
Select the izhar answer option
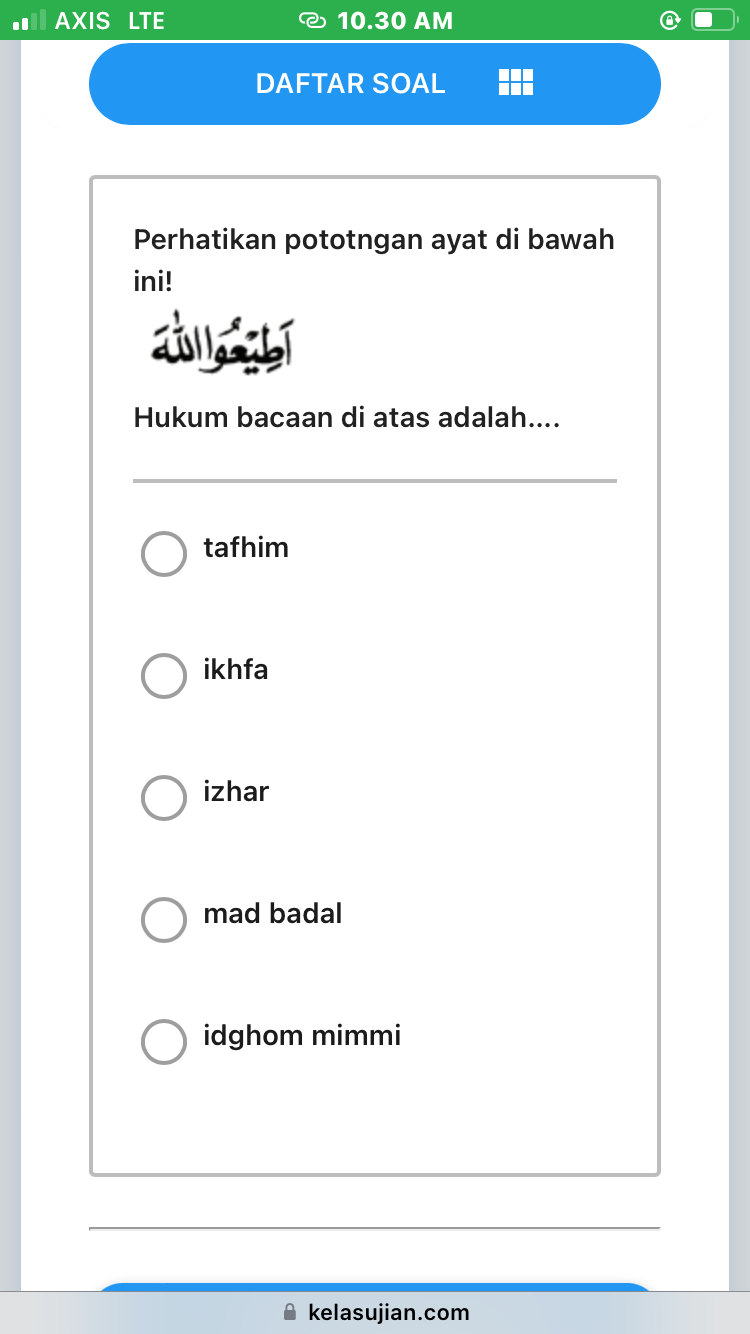click(x=163, y=797)
